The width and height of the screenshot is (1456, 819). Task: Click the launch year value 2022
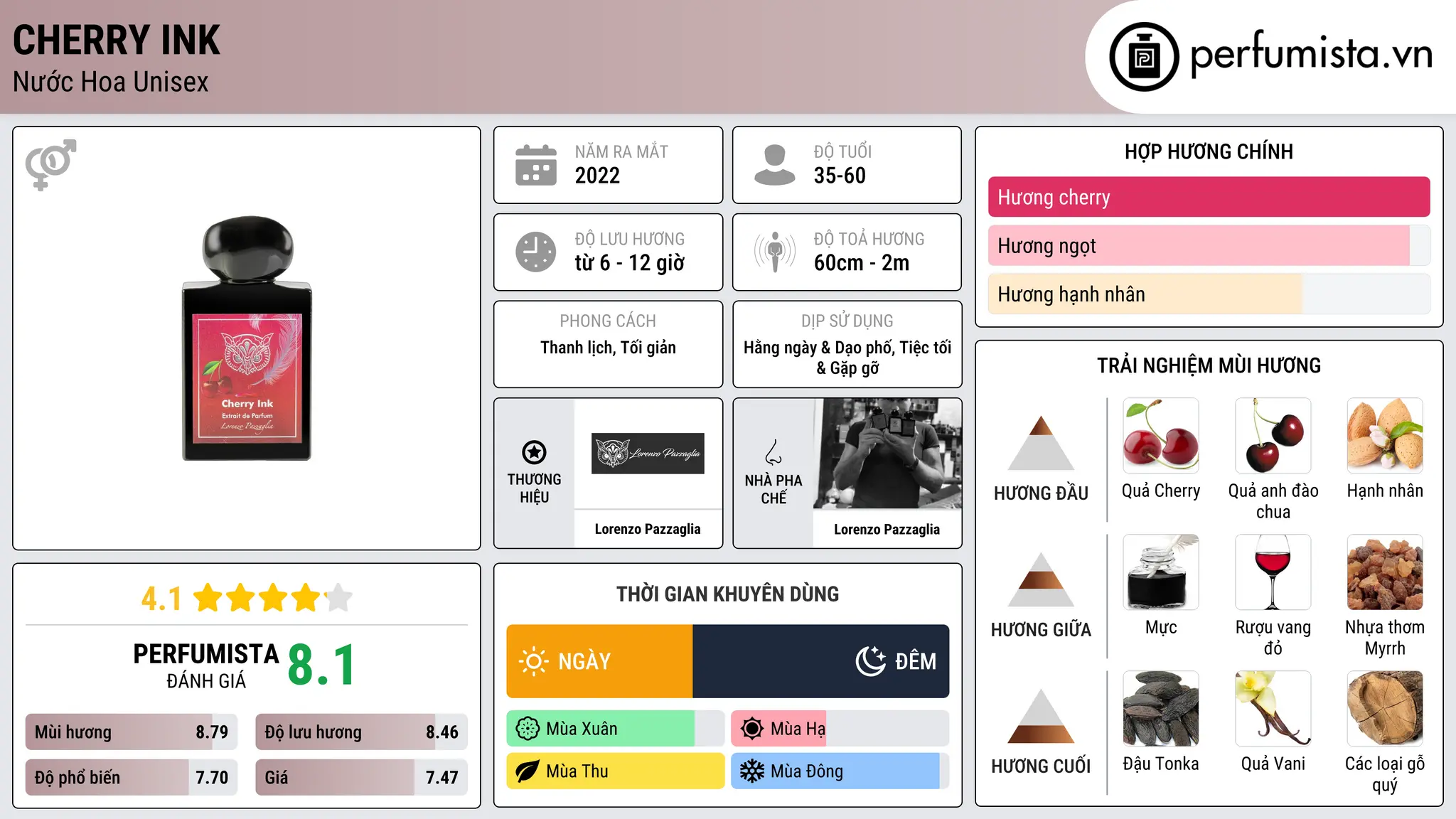[x=597, y=176]
